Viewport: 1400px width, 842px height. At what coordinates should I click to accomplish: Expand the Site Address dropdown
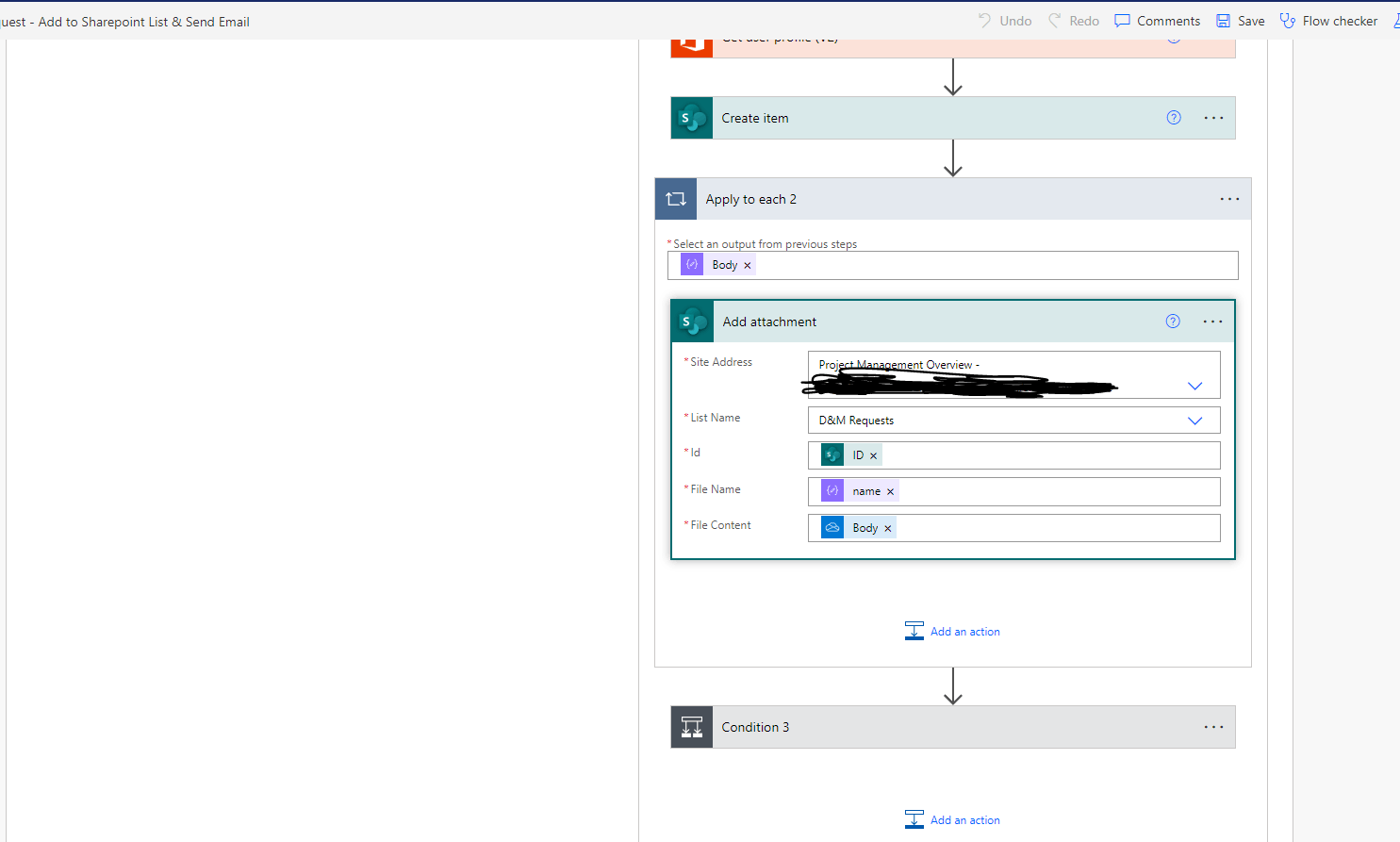click(1194, 386)
